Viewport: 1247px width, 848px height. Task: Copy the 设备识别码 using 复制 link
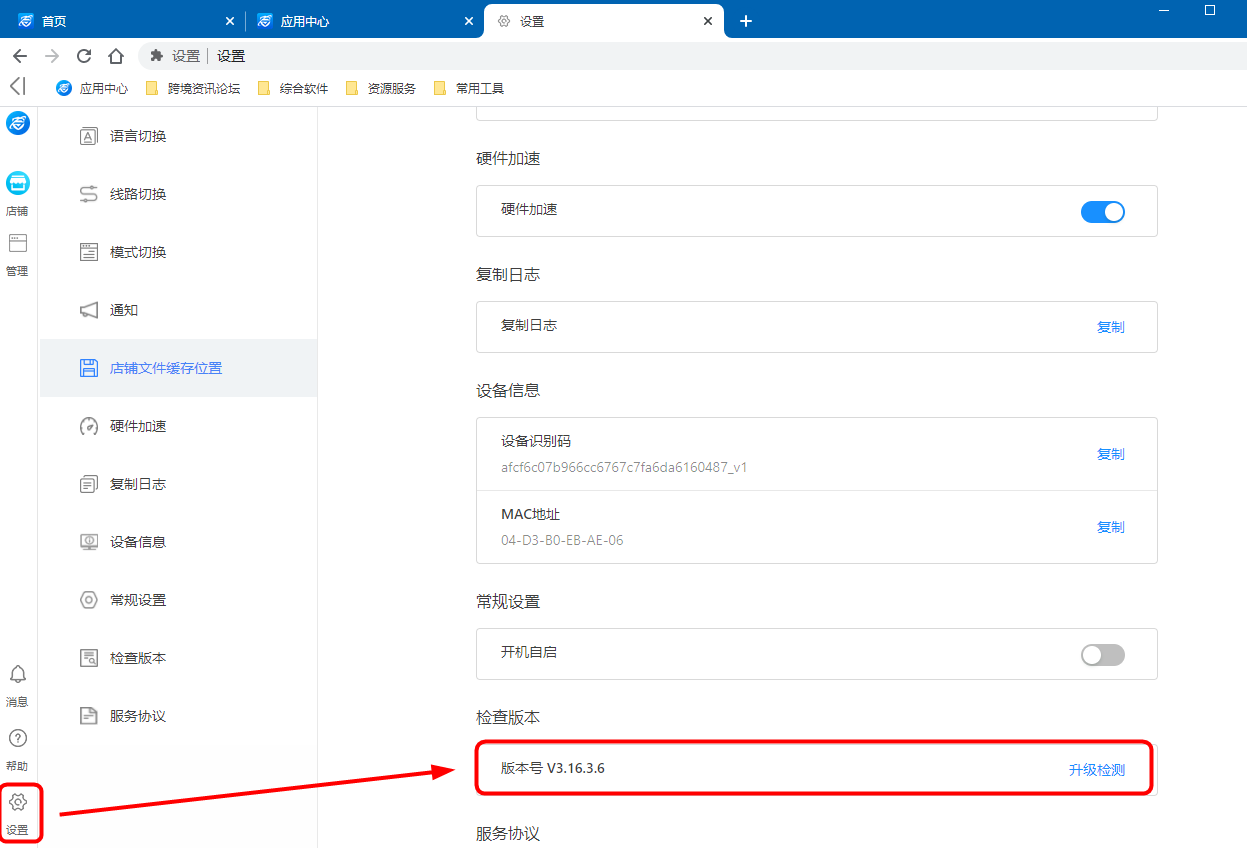coord(1110,454)
